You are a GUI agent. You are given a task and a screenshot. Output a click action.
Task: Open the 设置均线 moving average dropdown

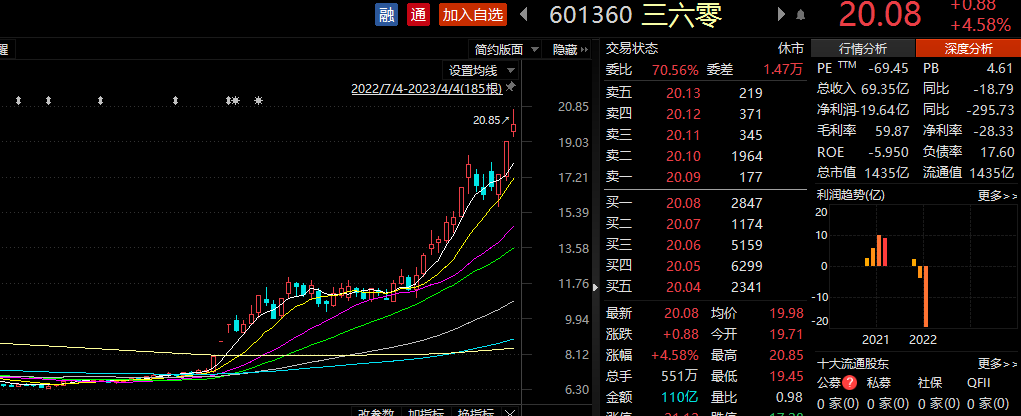point(482,70)
